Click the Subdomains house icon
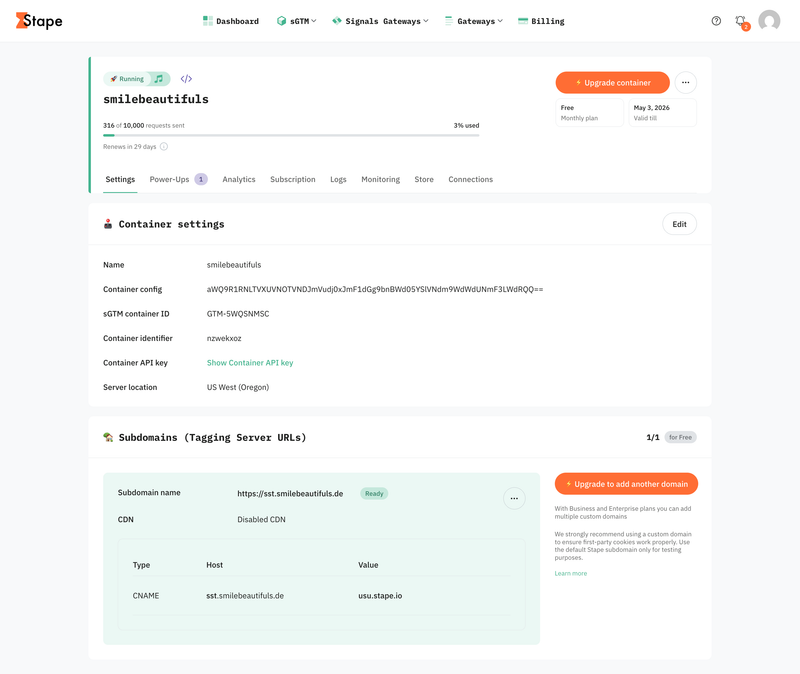The width and height of the screenshot is (800, 674). click(108, 437)
